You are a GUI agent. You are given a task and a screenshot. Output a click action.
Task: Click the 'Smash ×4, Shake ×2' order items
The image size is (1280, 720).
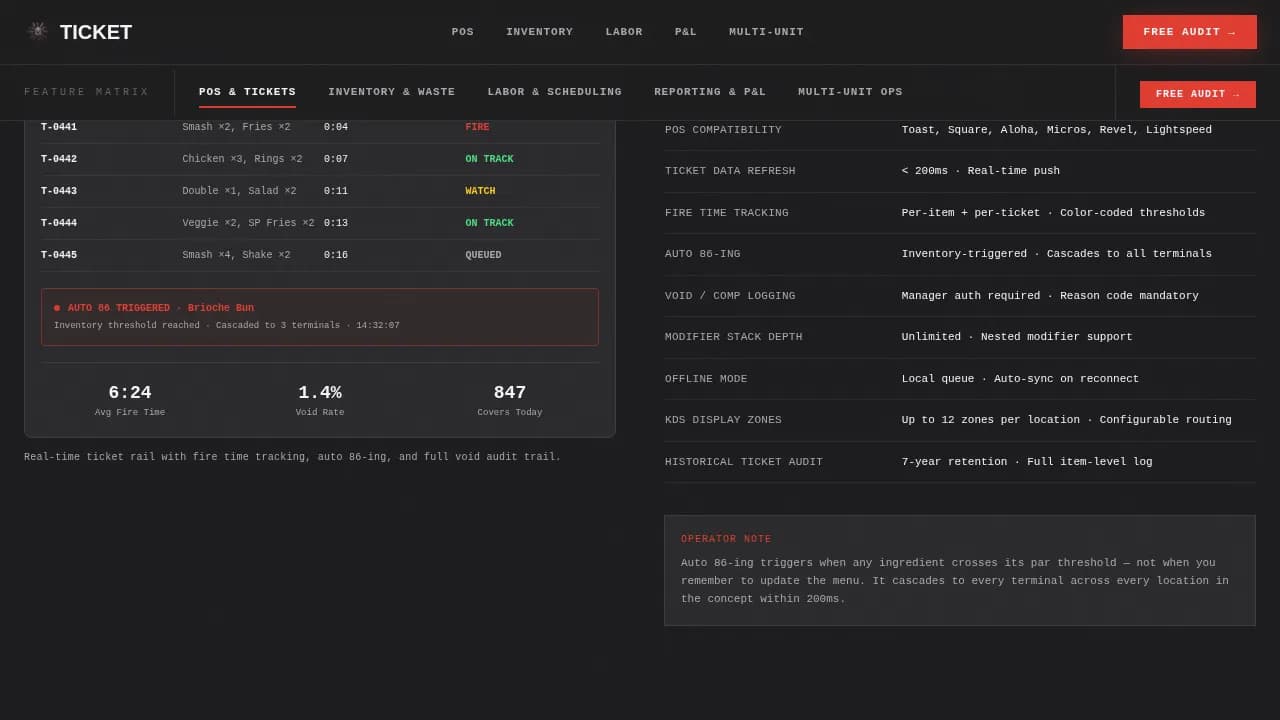click(236, 255)
